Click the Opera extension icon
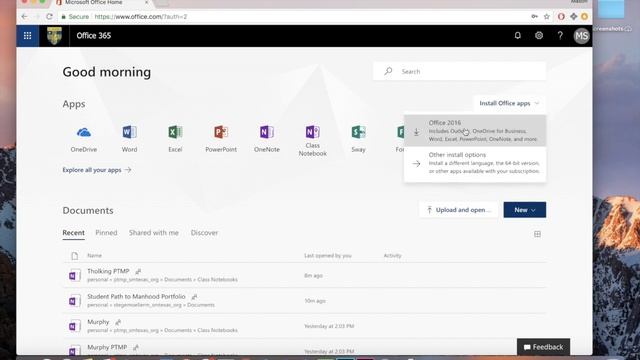Image resolution: width=640 pixels, height=360 pixels. coord(561,17)
